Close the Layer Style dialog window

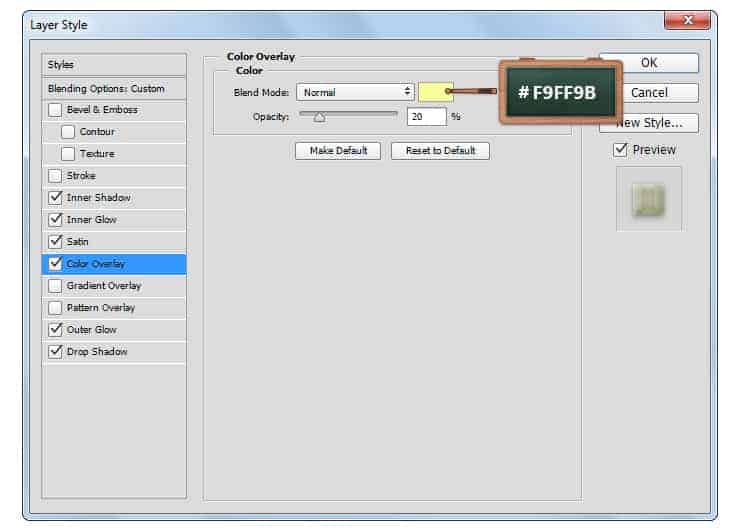pos(687,21)
